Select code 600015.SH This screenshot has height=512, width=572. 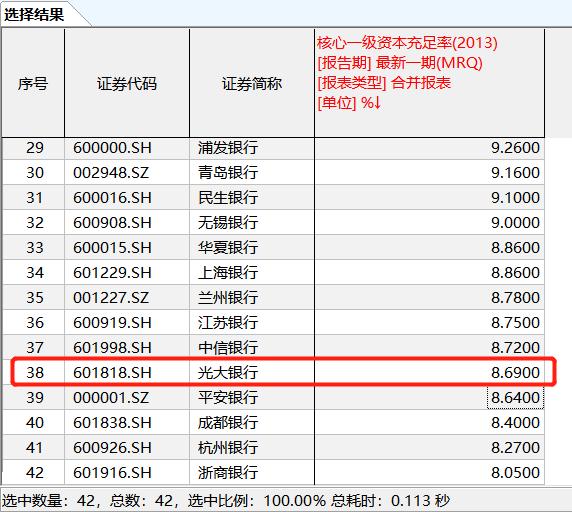tap(112, 248)
